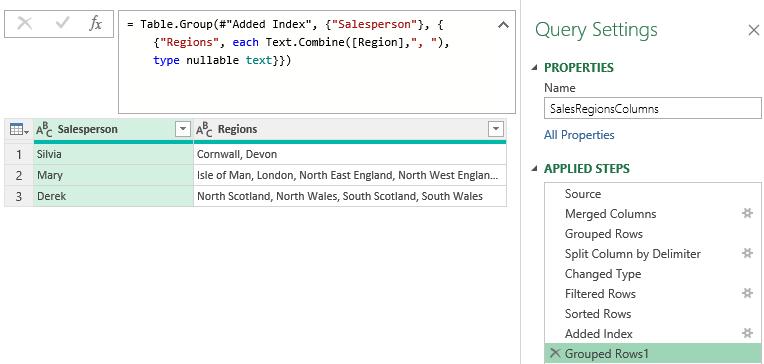Open the Salesperson column filter dropdown
The image size is (764, 364).
coord(183,130)
